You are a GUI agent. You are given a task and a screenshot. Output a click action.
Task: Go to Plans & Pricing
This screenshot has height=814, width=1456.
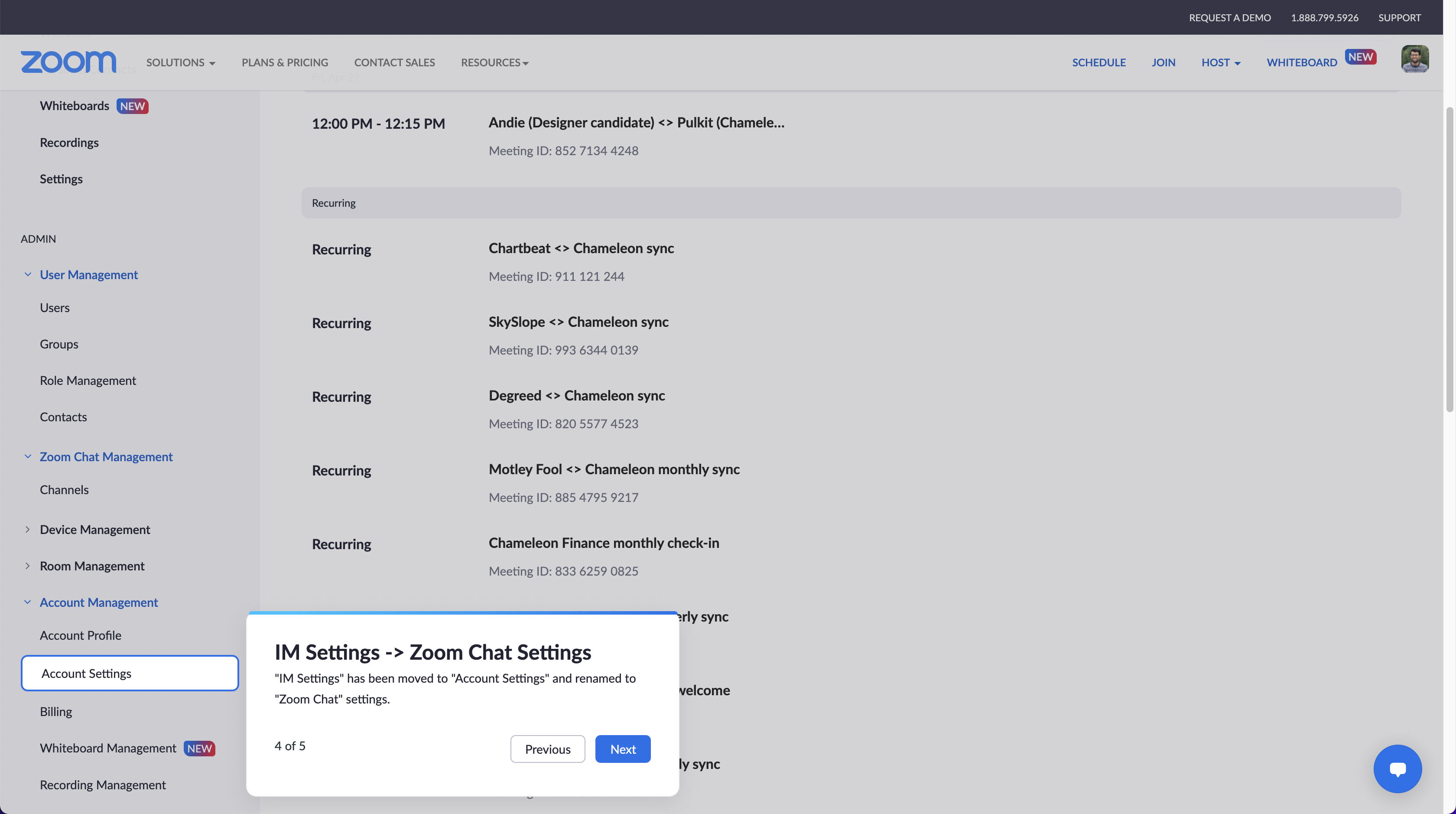click(x=285, y=62)
